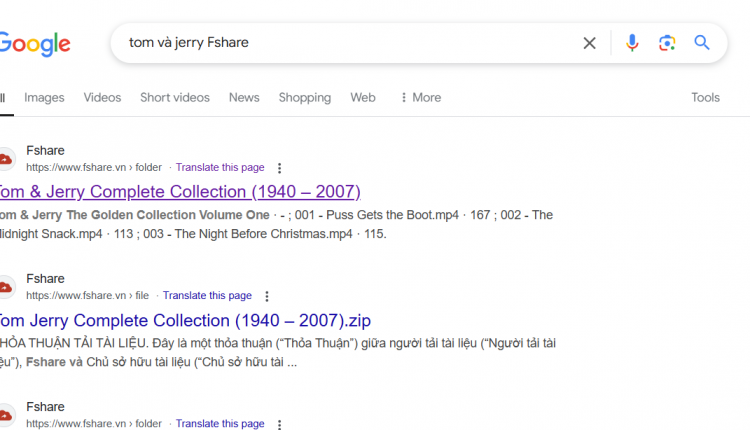Click the third result URL 'fshare.vn › folder'
Image resolution: width=750 pixels, height=430 pixels.
coord(94,424)
